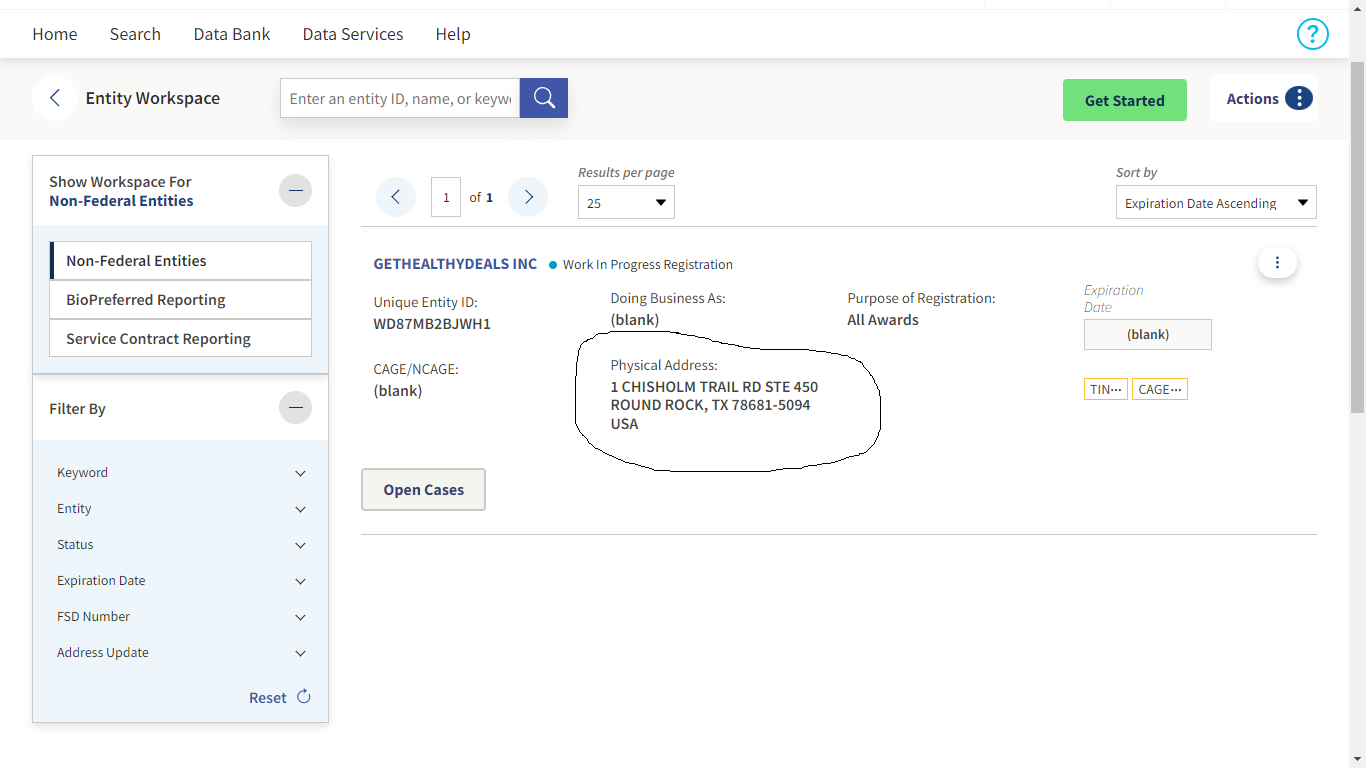This screenshot has width=1366, height=768.
Task: Click the back arrow beside Entity Workspace
Action: point(54,98)
